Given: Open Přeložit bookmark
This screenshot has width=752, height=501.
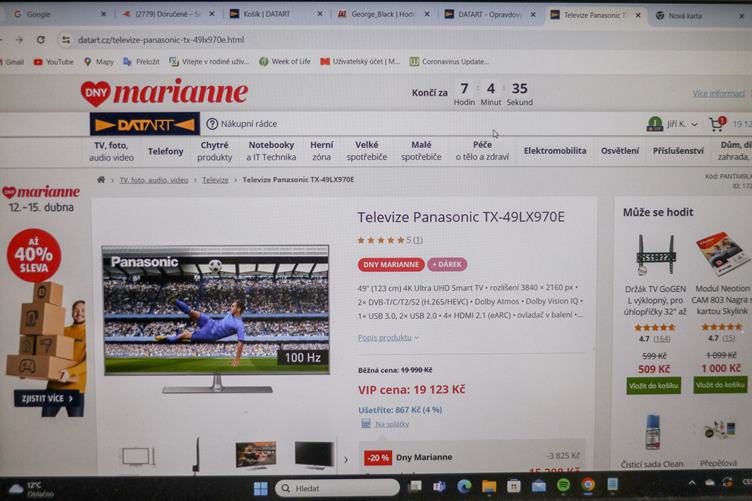Looking at the screenshot, I should [x=141, y=62].
